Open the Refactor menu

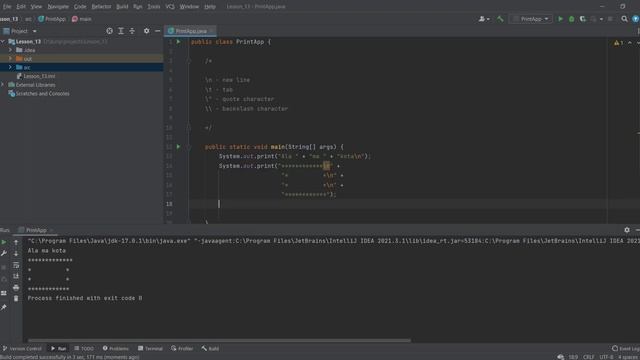(x=101, y=7)
